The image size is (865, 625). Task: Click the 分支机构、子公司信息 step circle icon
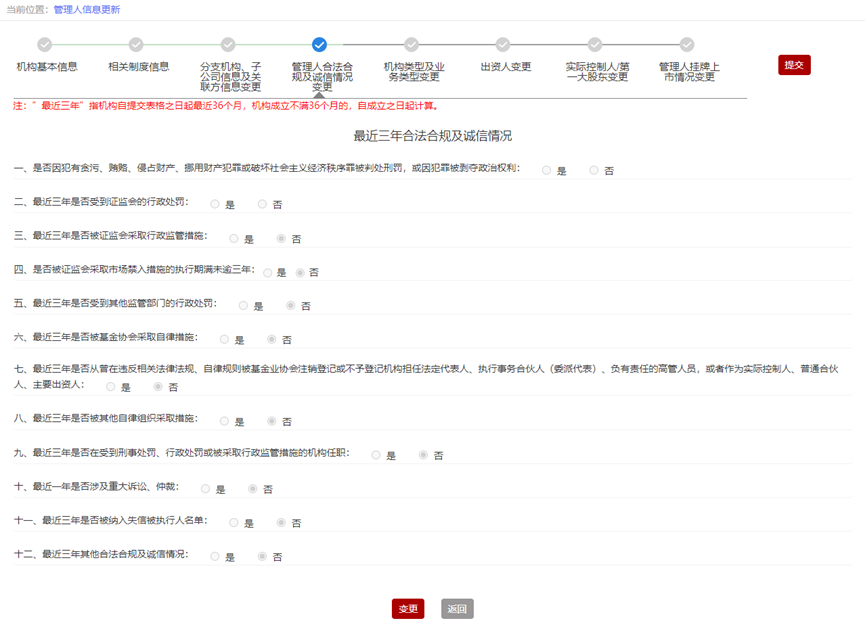click(228, 45)
